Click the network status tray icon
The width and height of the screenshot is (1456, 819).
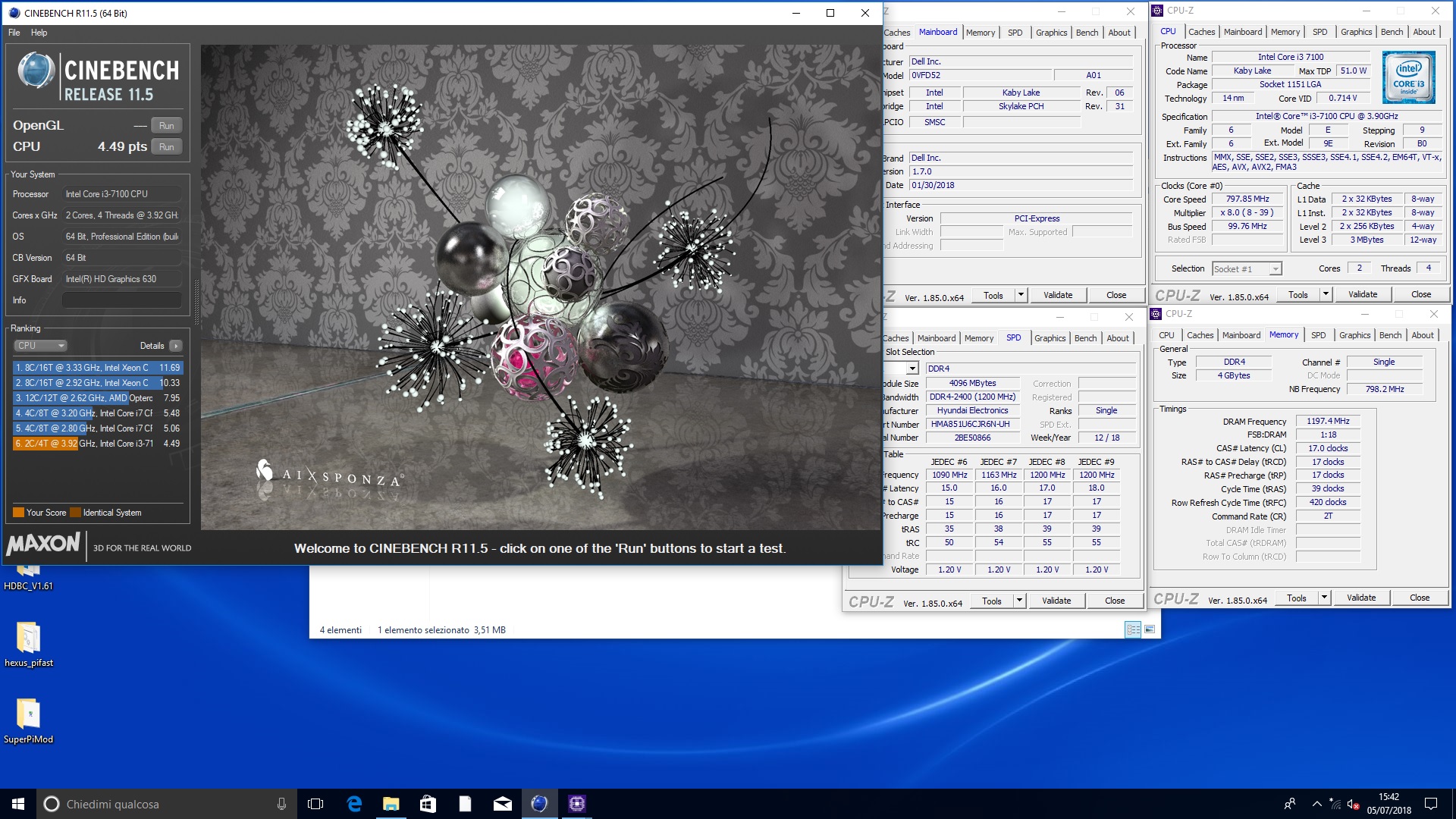1335,804
